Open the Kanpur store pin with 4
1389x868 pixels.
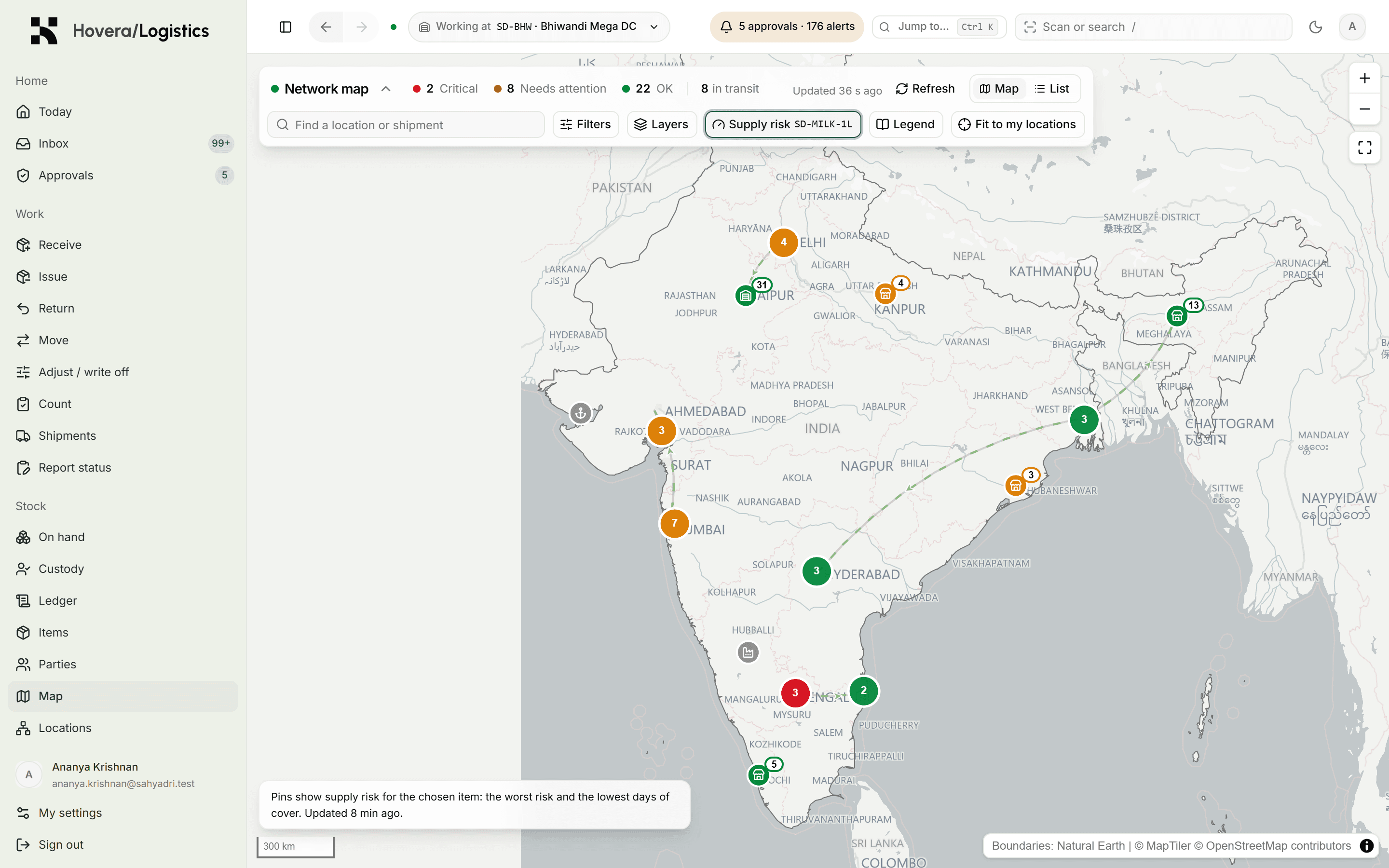tap(885, 294)
